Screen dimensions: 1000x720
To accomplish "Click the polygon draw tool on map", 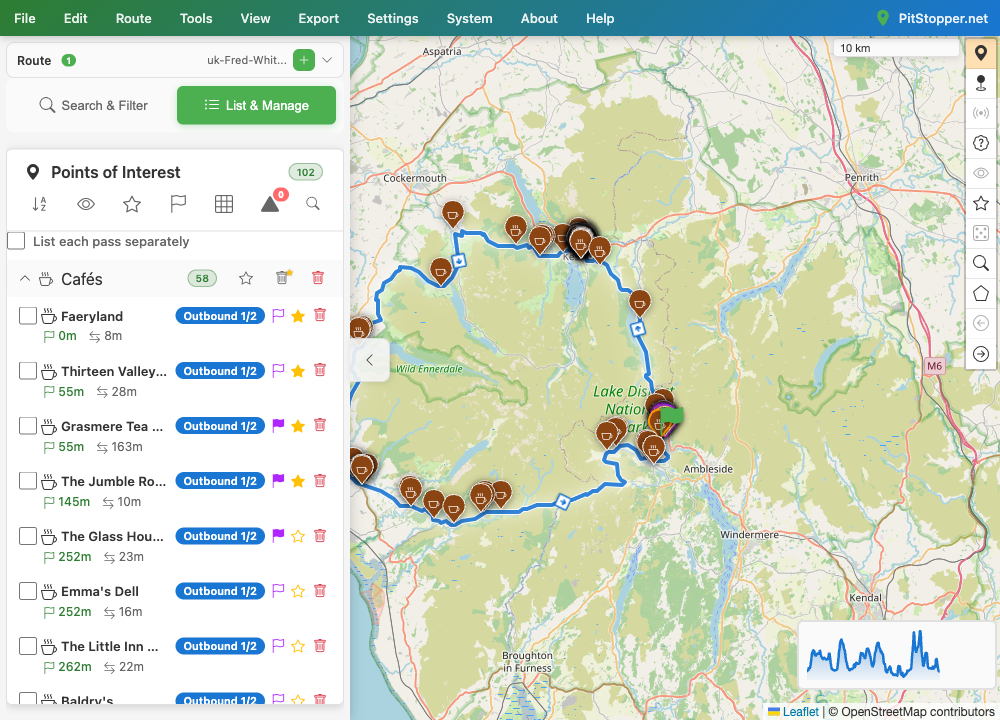I will coord(981,293).
